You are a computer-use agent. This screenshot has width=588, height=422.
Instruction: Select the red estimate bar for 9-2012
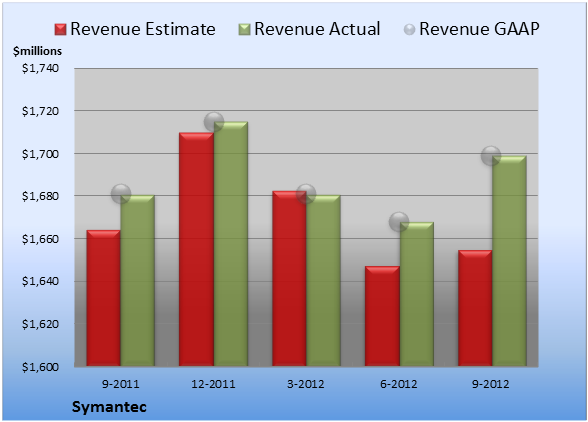coord(475,308)
